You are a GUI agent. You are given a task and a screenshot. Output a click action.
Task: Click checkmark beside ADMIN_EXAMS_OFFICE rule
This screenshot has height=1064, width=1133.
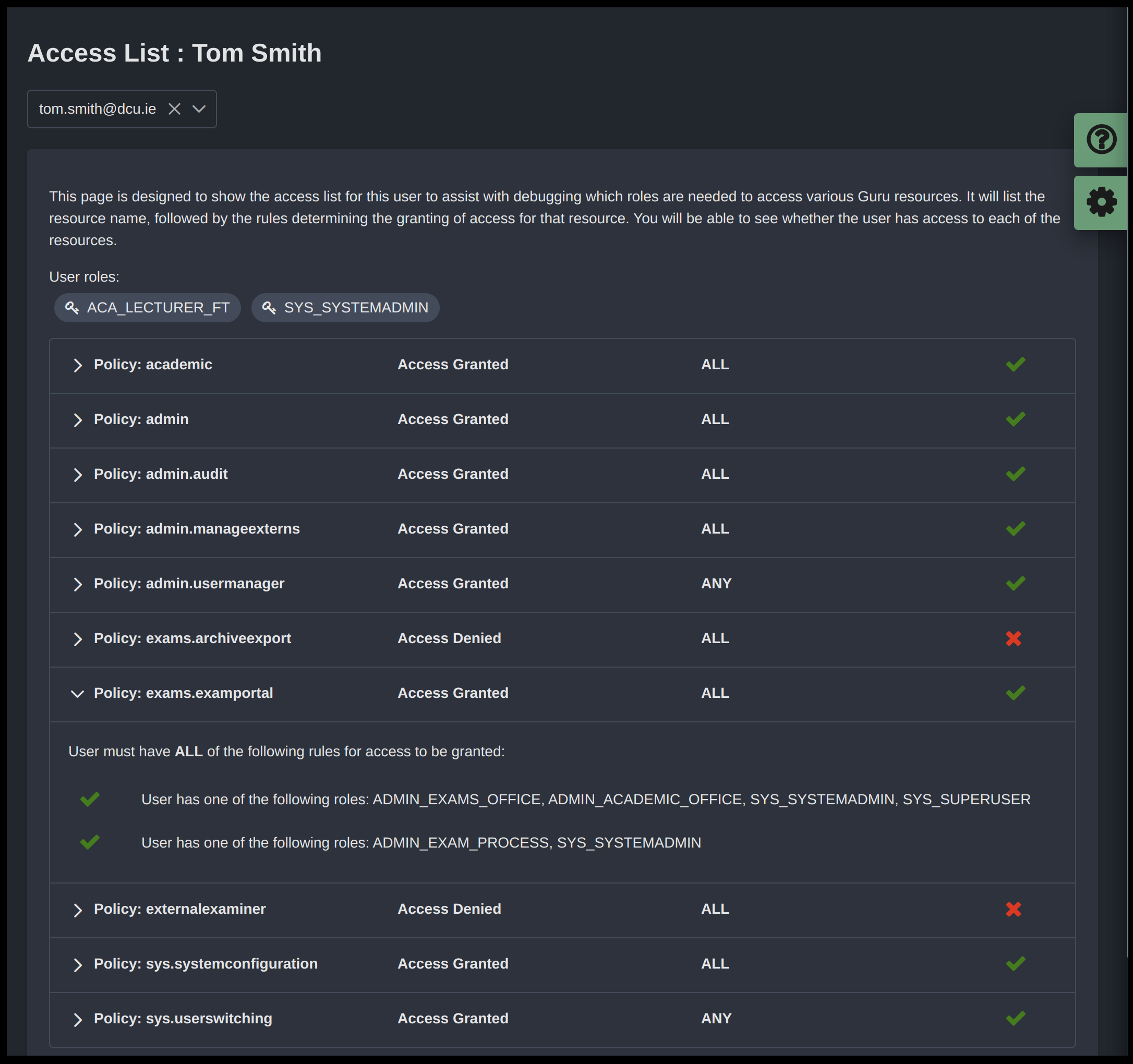tap(90, 799)
